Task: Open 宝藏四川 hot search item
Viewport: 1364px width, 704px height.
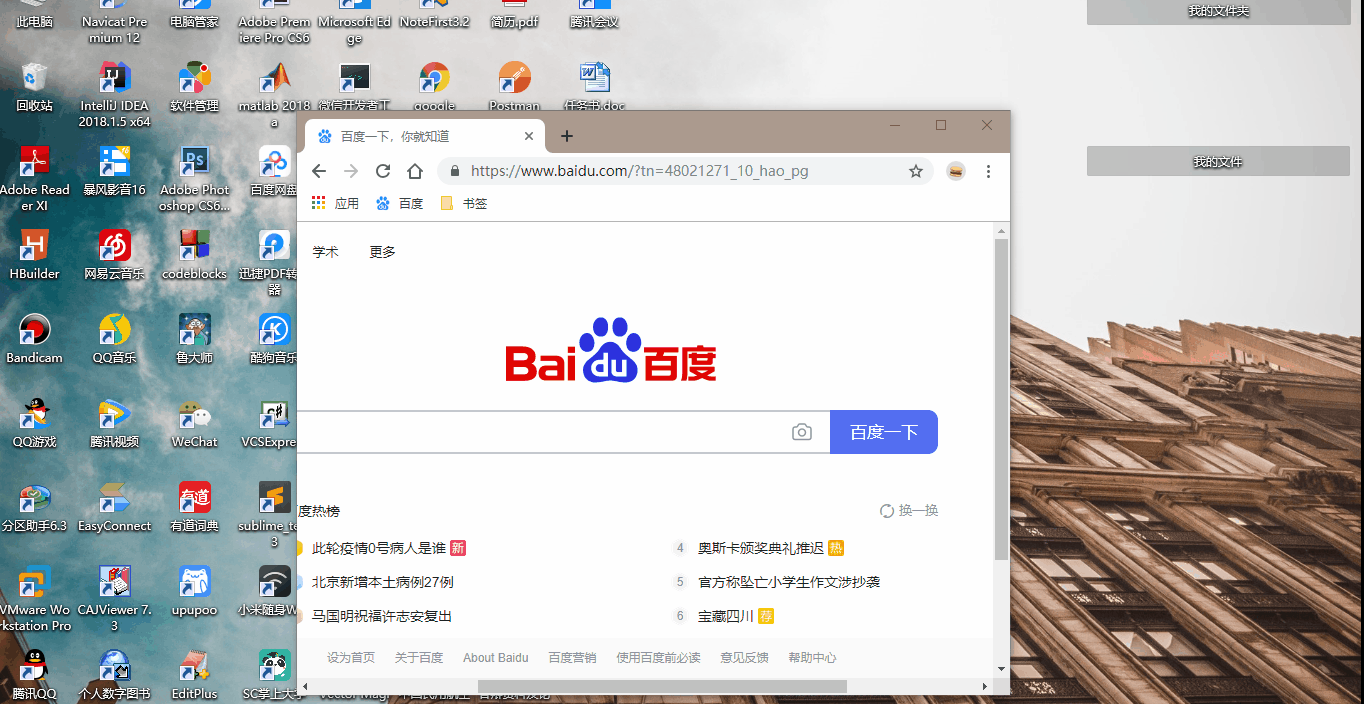Action: point(726,616)
